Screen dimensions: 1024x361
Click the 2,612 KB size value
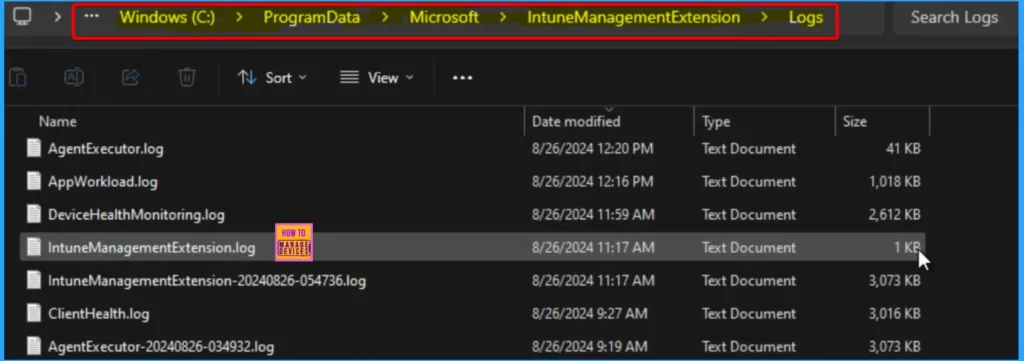pos(894,215)
